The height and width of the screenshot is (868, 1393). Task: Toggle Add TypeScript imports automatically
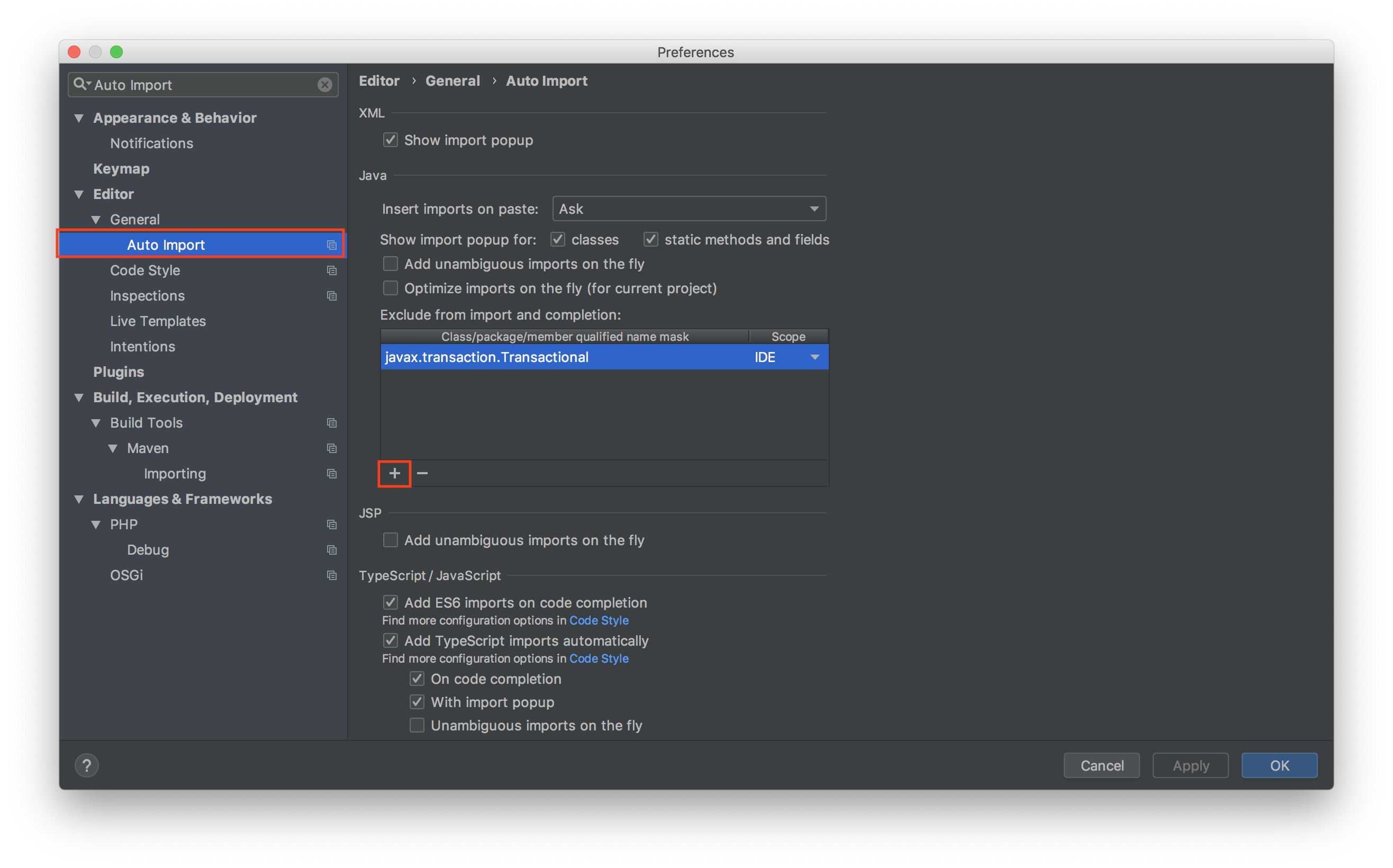pos(390,640)
